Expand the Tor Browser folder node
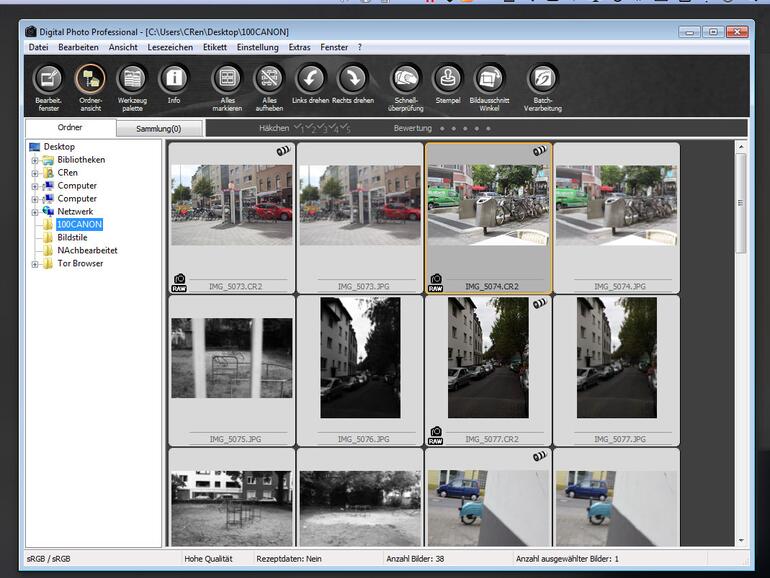Image resolution: width=770 pixels, height=578 pixels. pos(34,264)
